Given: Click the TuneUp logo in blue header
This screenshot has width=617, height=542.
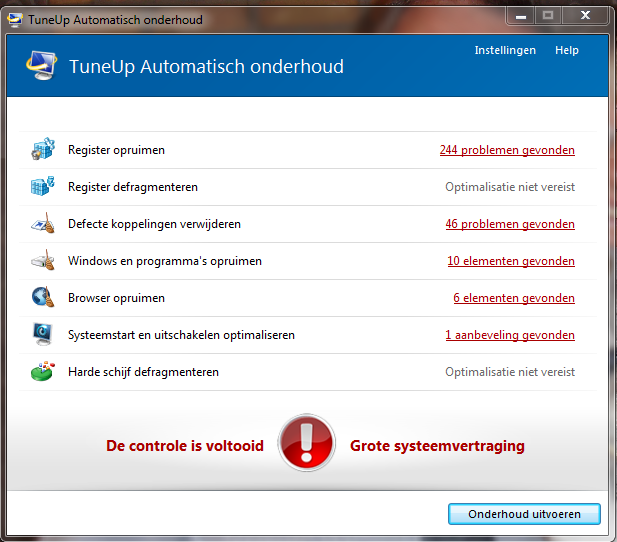Looking at the screenshot, I should 41,66.
